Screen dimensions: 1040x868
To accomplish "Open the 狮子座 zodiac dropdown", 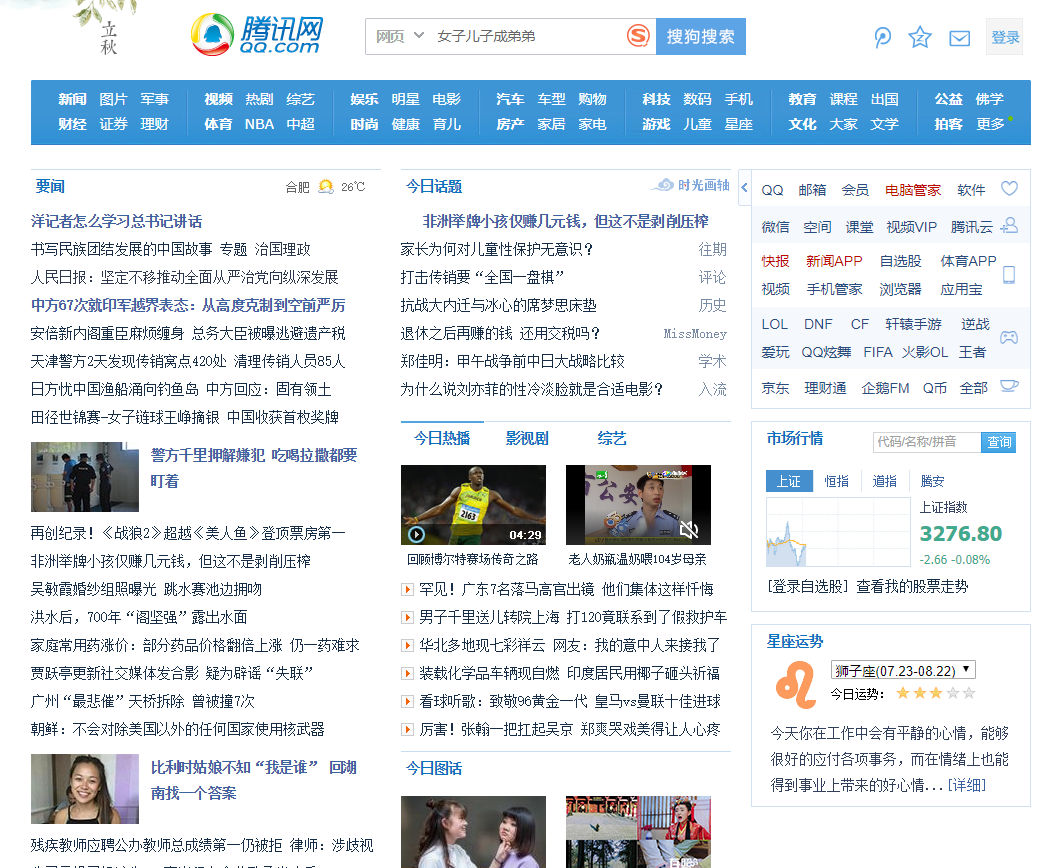I will (x=903, y=670).
